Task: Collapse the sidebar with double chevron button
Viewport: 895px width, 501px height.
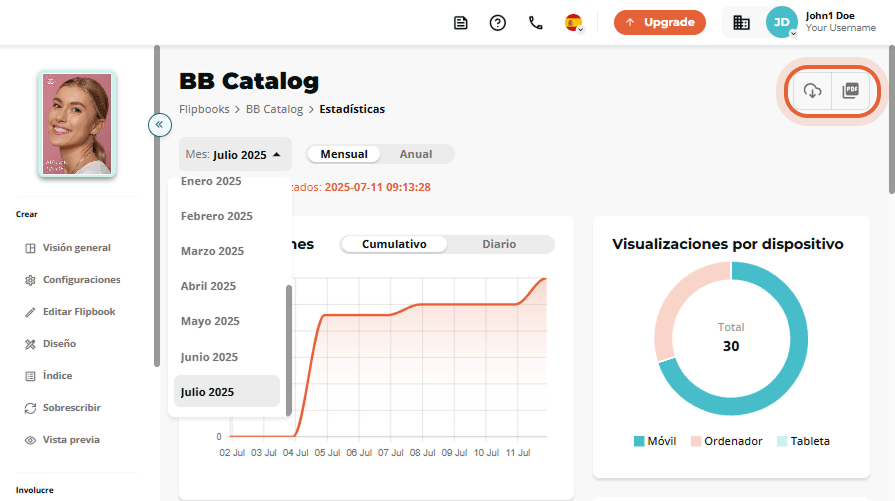Action: pyautogui.click(x=160, y=124)
